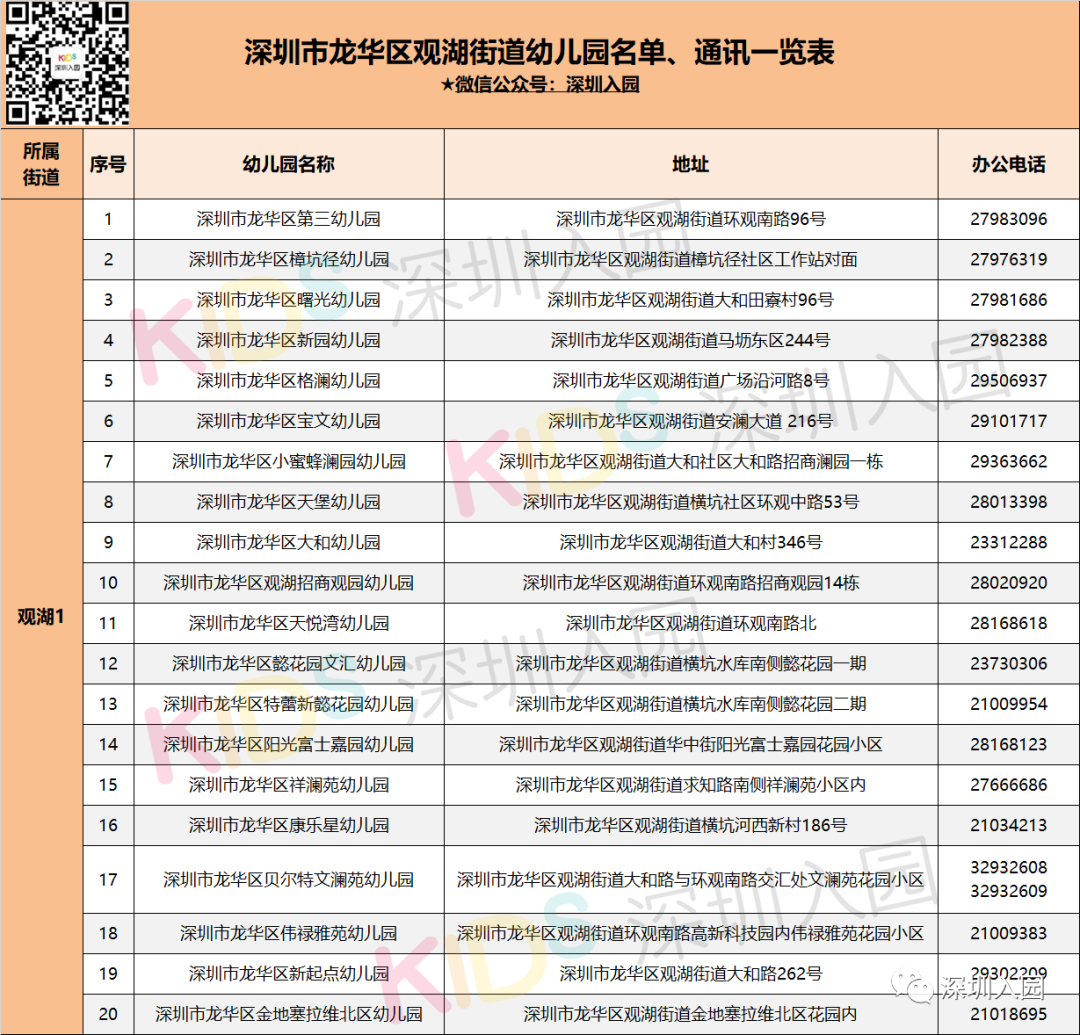Click 深圳市龙华区金地塞拉维北区幼儿园 name cell
The image size is (1080, 1035).
click(289, 1014)
